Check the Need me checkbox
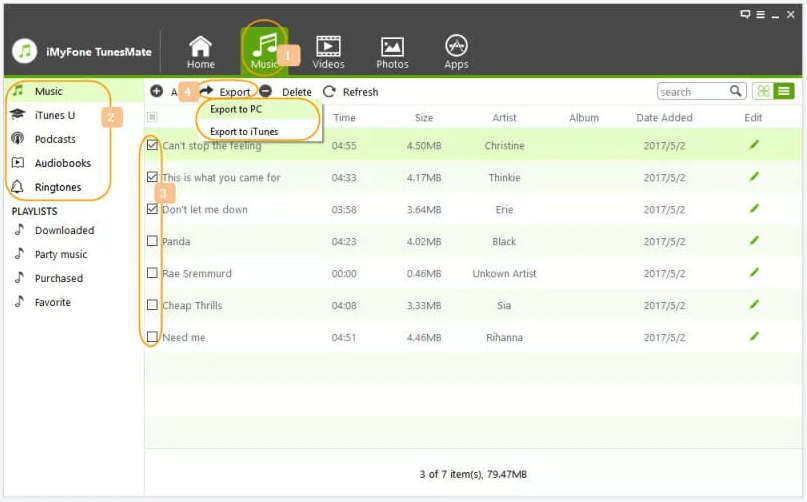Screen dimensions: 807x502 (x=152, y=337)
